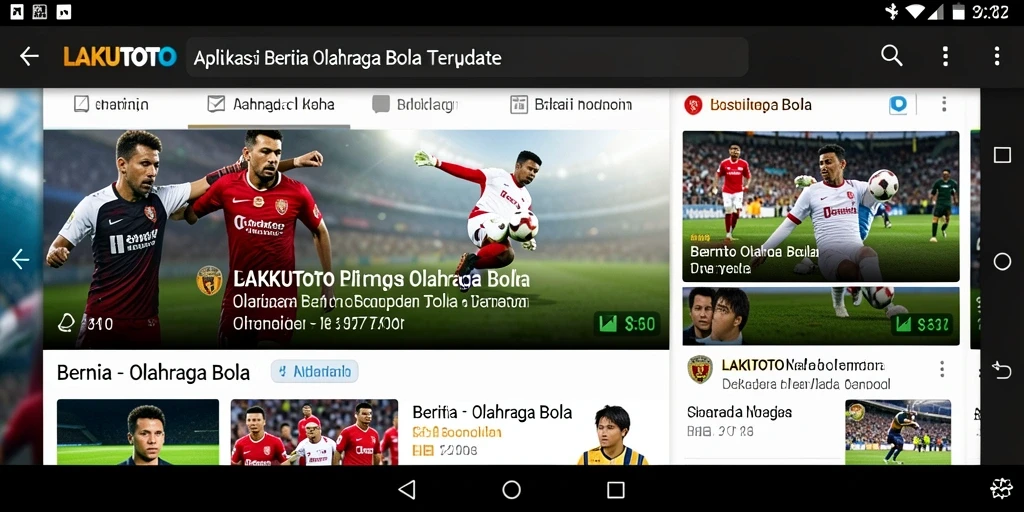The image size is (1024, 512).
Task: Open the thumbnail with two faces in right panel
Action: pyautogui.click(x=821, y=316)
